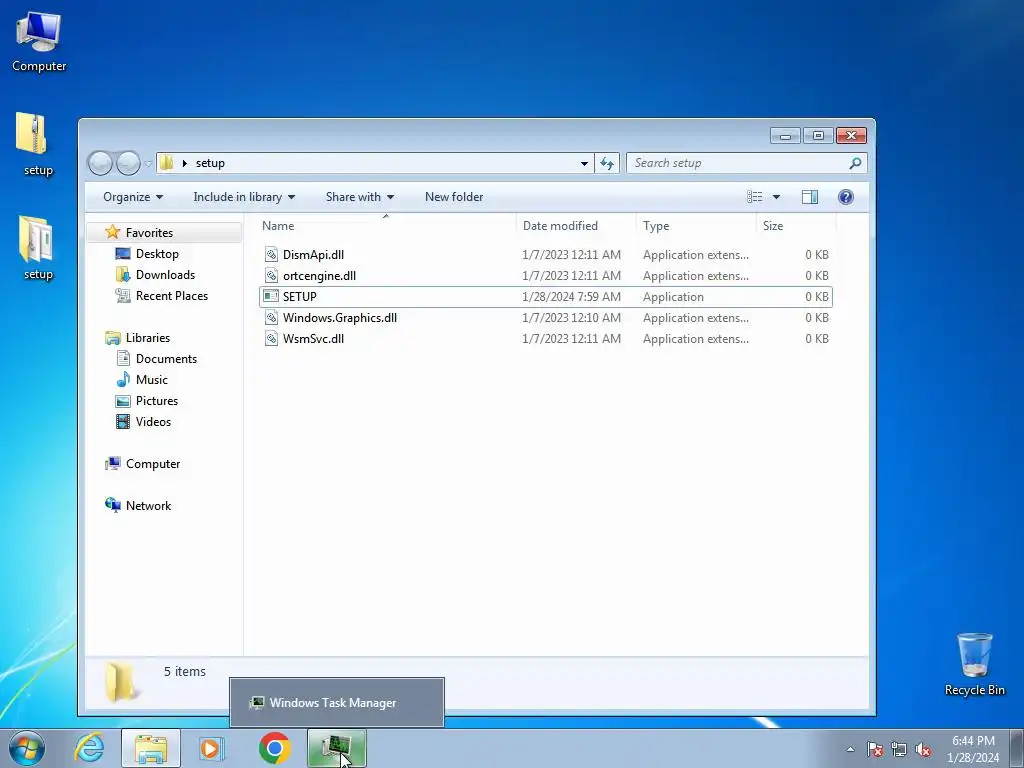Select the WsmSvc.dll file

point(545,338)
